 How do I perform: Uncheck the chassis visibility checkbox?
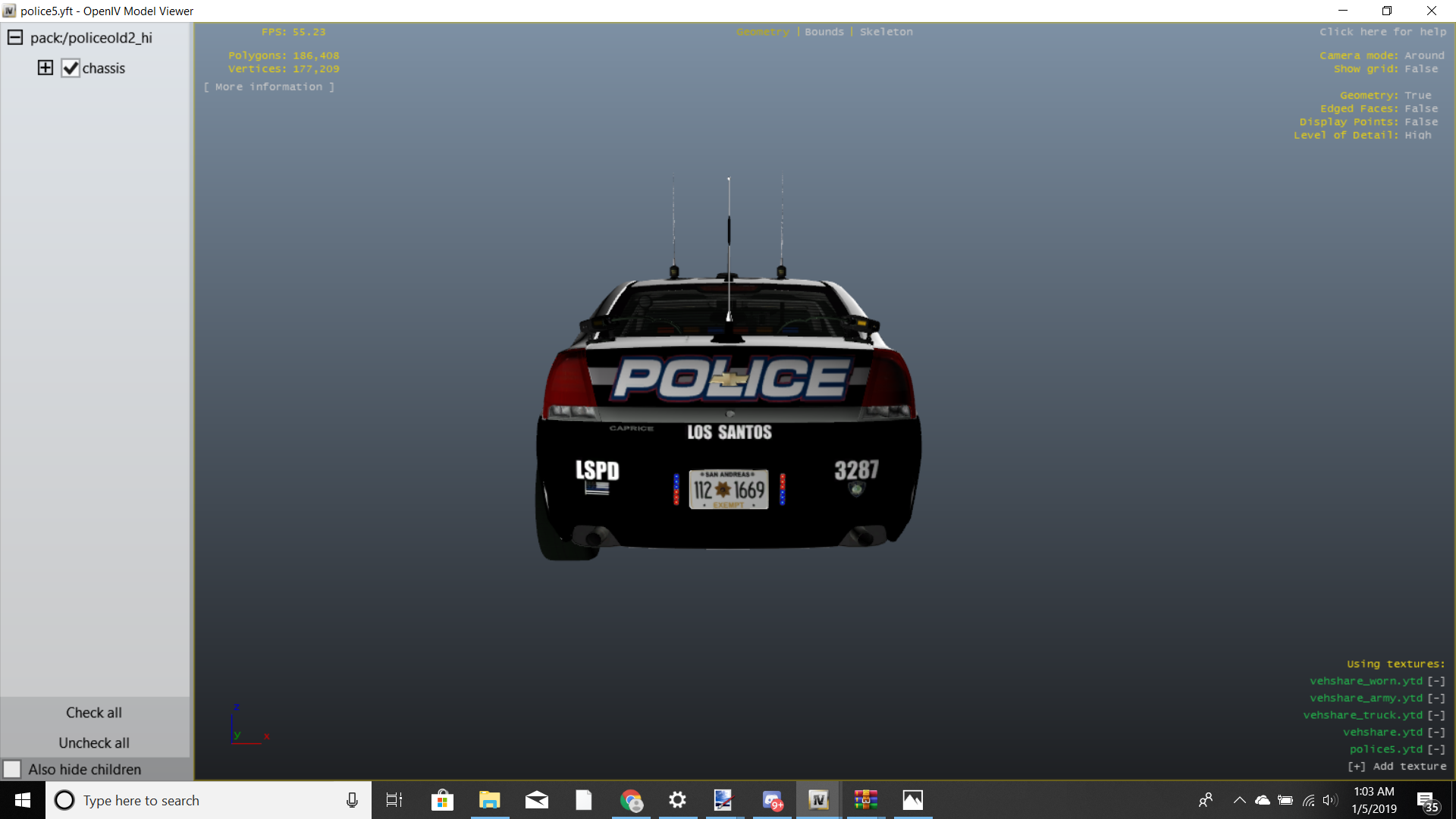(x=71, y=68)
